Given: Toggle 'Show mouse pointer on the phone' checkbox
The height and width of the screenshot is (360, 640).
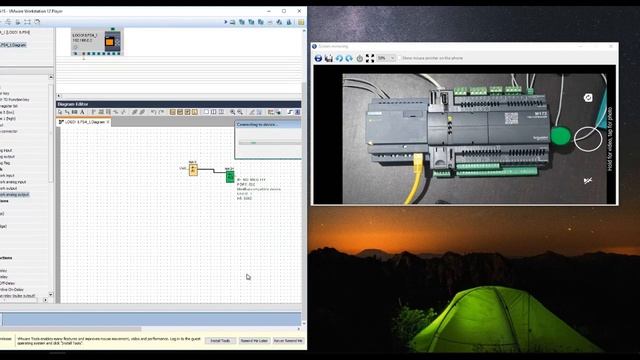Looking at the screenshot, I should tap(400, 58).
